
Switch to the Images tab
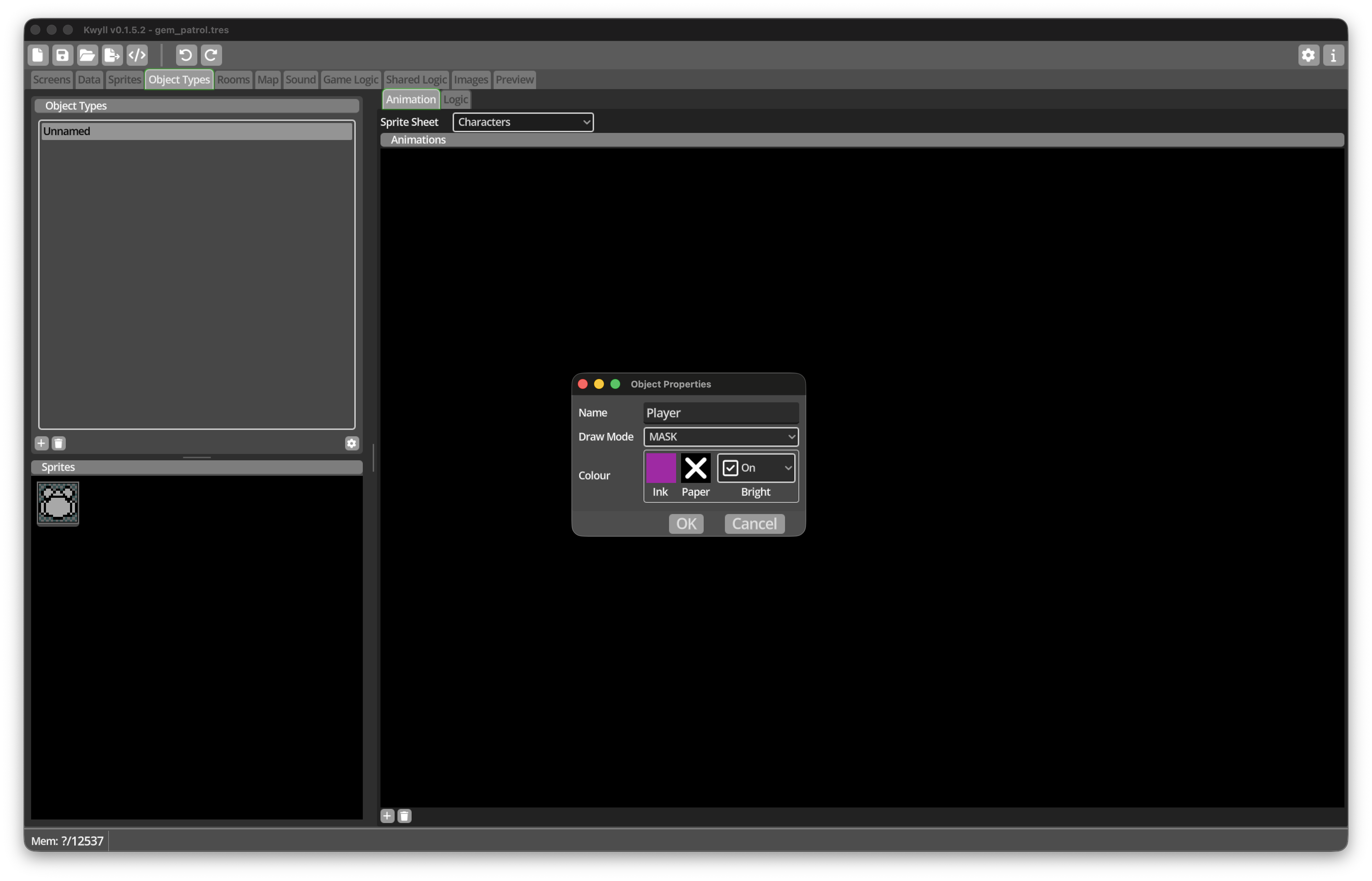coord(471,80)
